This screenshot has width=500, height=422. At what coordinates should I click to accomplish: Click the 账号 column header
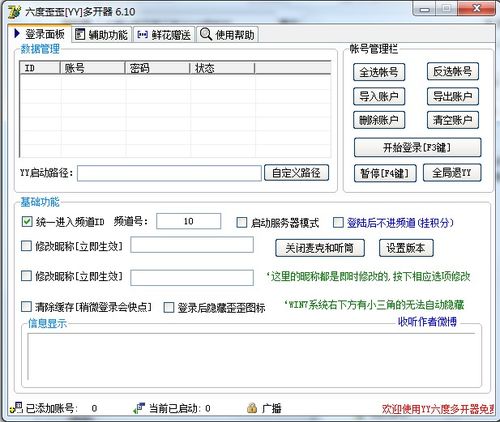[x=93, y=68]
